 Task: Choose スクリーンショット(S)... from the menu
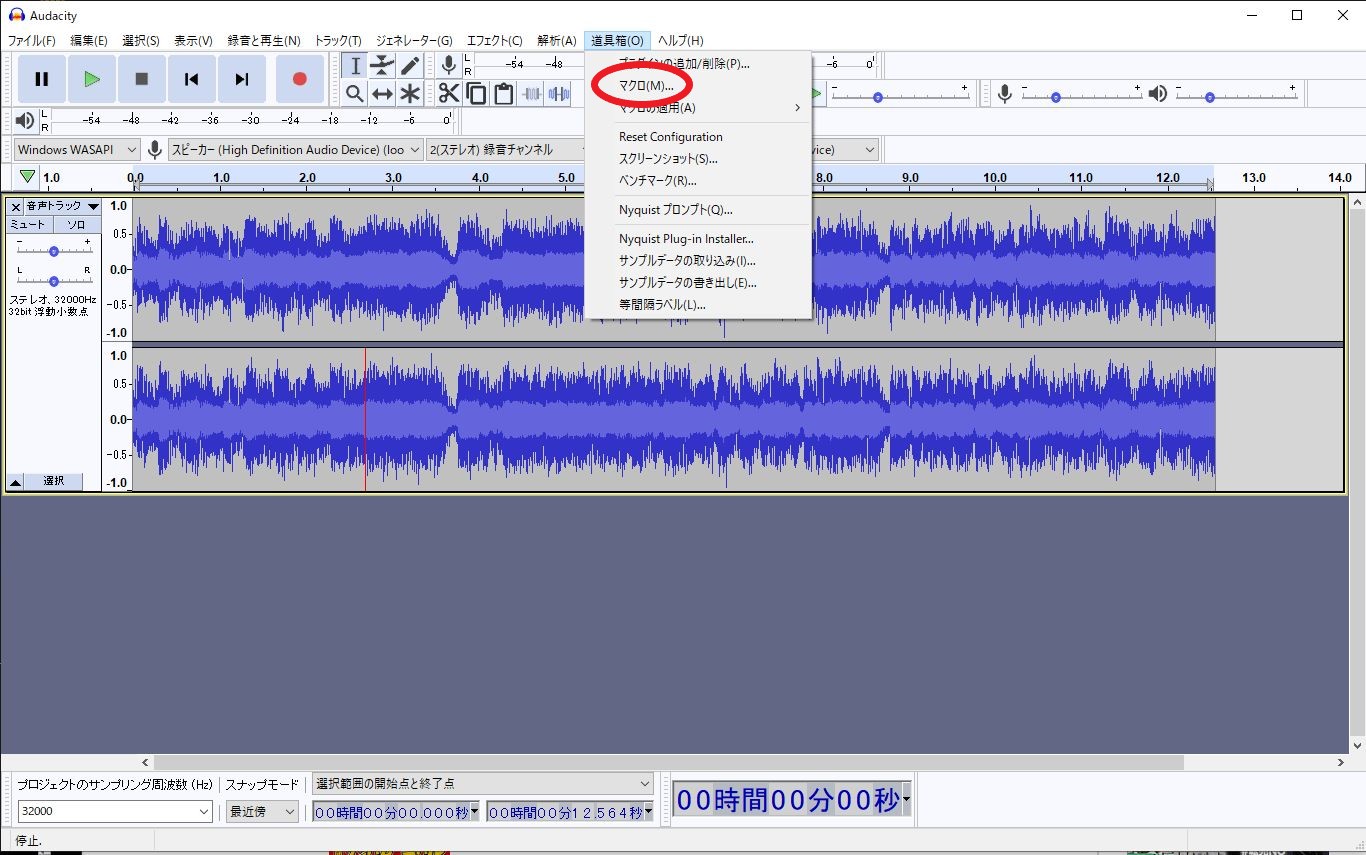pos(698,159)
